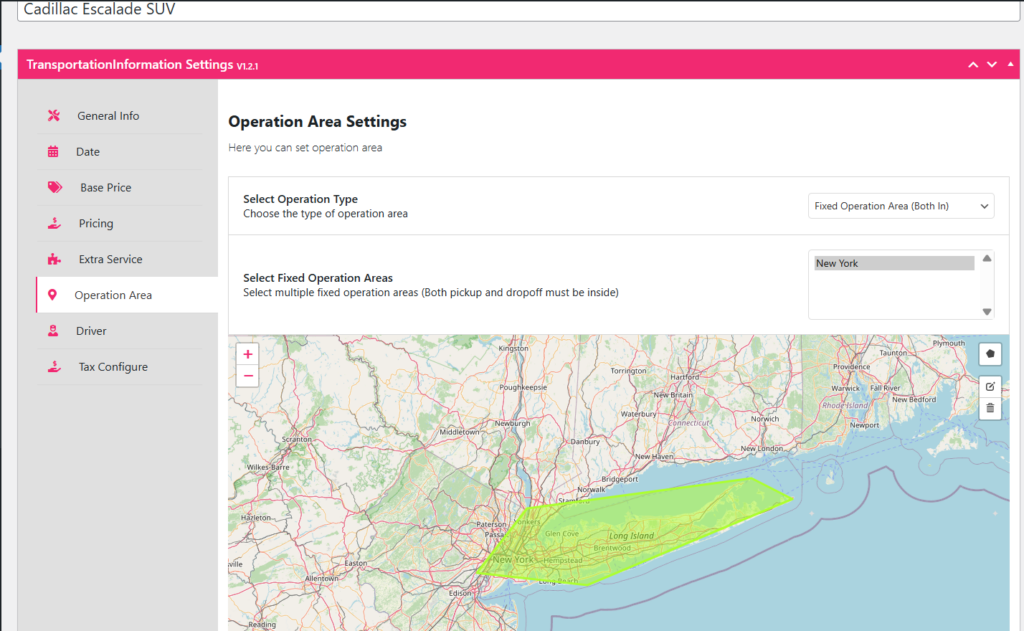Toggle panel visibility with the header up arrow
Viewport: 1024px width, 631px height.
pyautogui.click(x=972, y=64)
